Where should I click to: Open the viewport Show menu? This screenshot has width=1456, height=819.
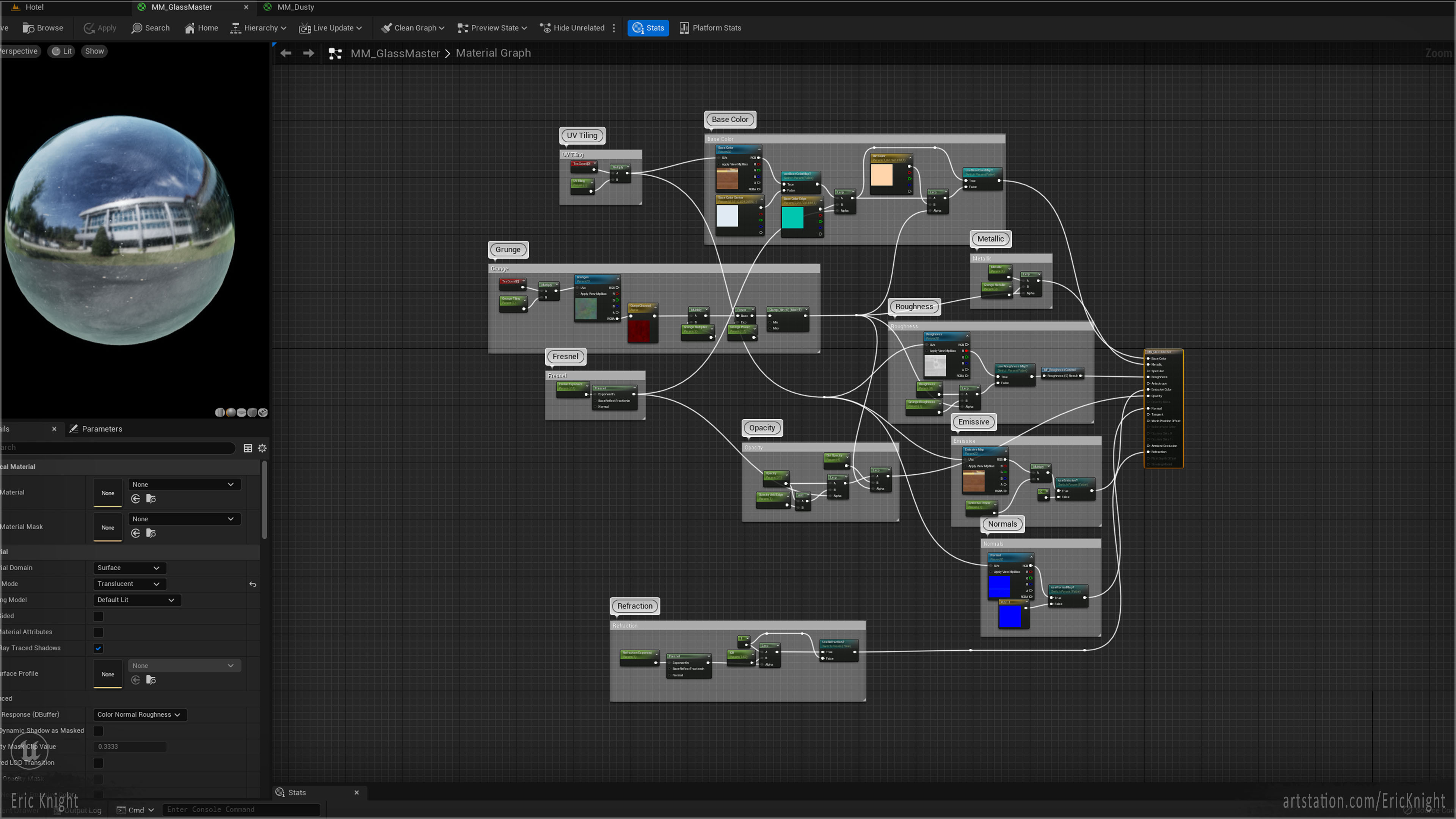(94, 51)
